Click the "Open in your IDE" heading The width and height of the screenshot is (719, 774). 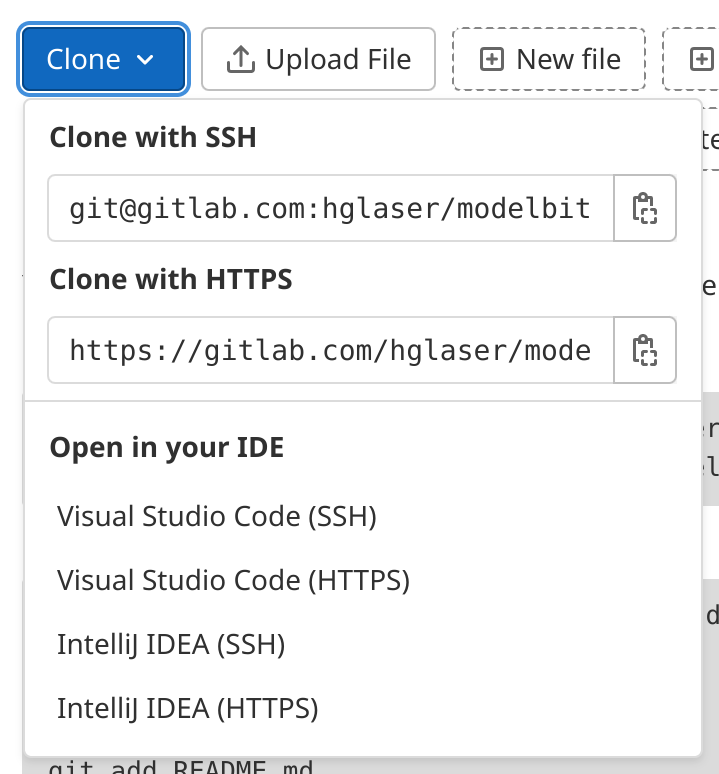click(167, 448)
